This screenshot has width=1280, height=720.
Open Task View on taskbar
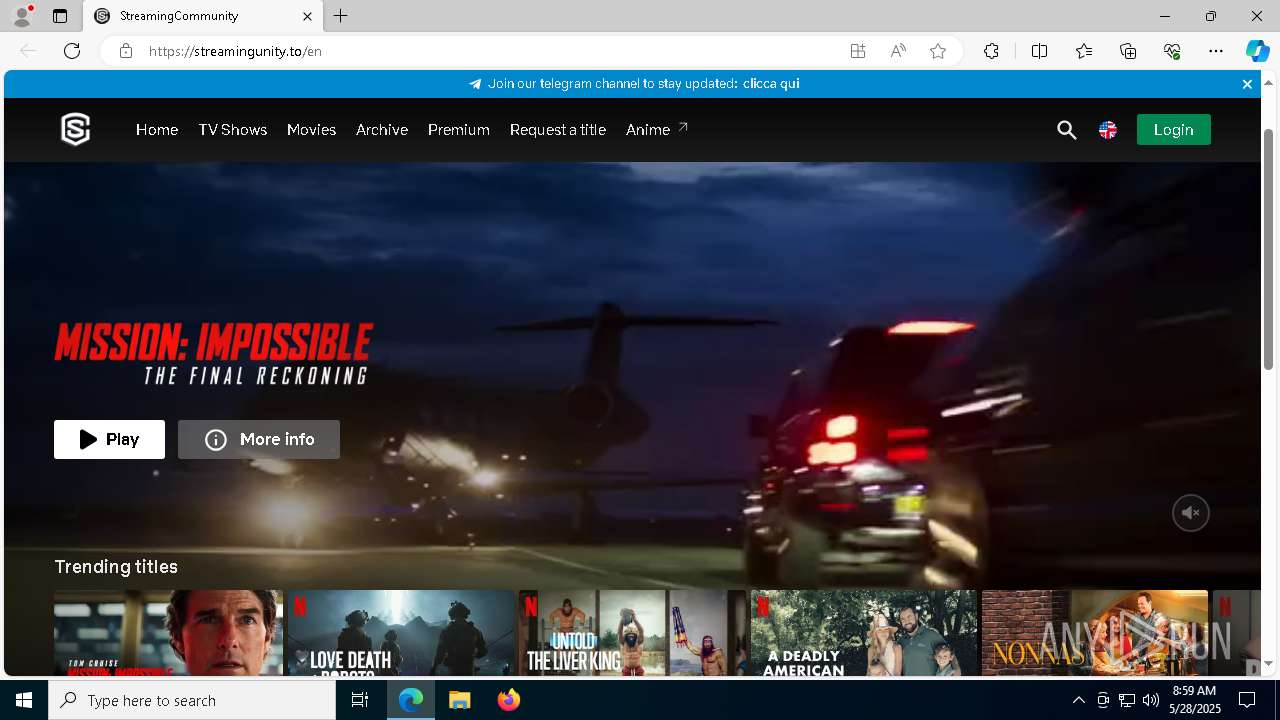click(360, 700)
